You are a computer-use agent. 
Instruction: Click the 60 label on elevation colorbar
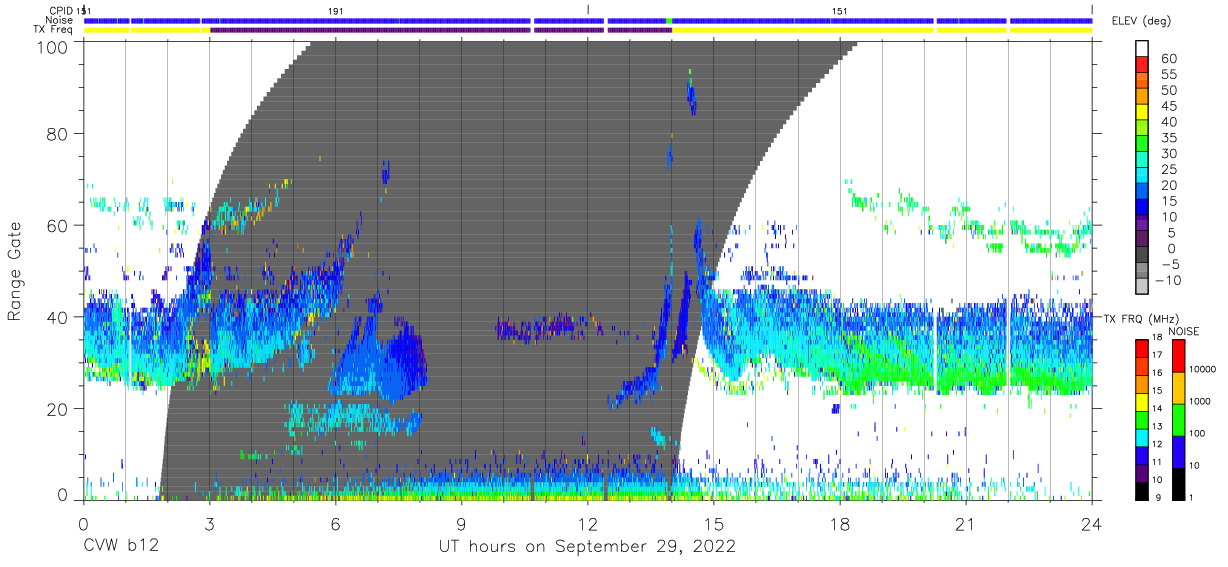tap(1168, 58)
